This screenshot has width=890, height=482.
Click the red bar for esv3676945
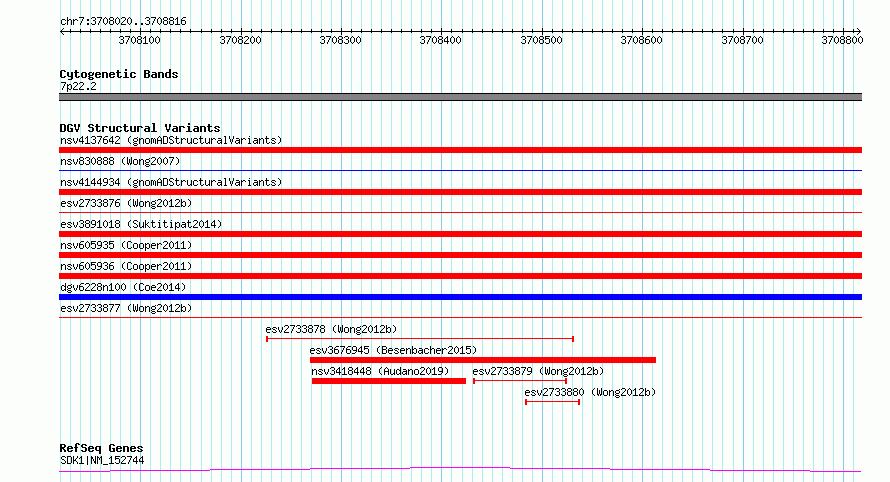(x=482, y=360)
